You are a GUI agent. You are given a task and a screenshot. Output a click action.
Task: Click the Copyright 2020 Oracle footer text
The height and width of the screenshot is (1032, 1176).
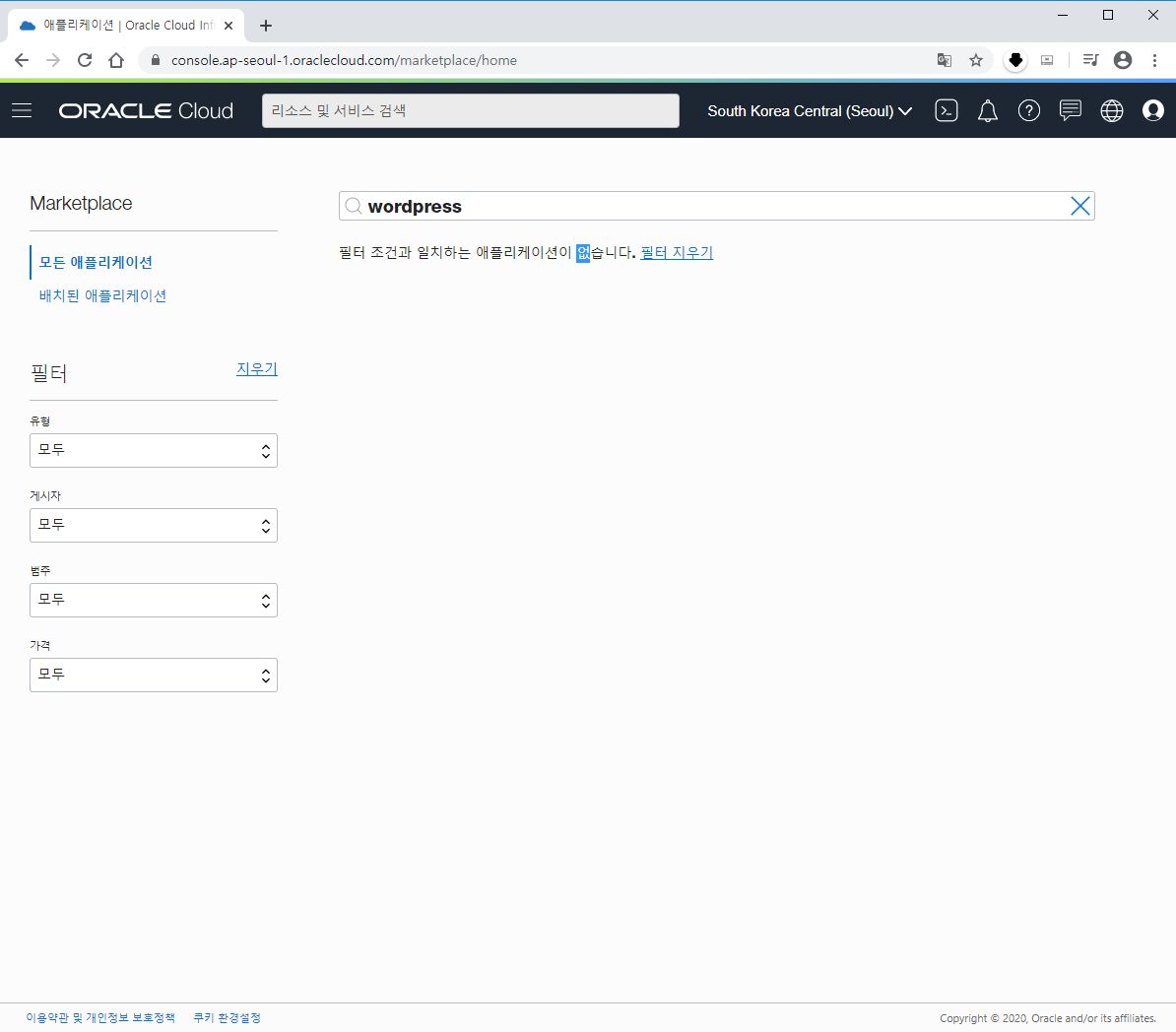(1048, 1018)
